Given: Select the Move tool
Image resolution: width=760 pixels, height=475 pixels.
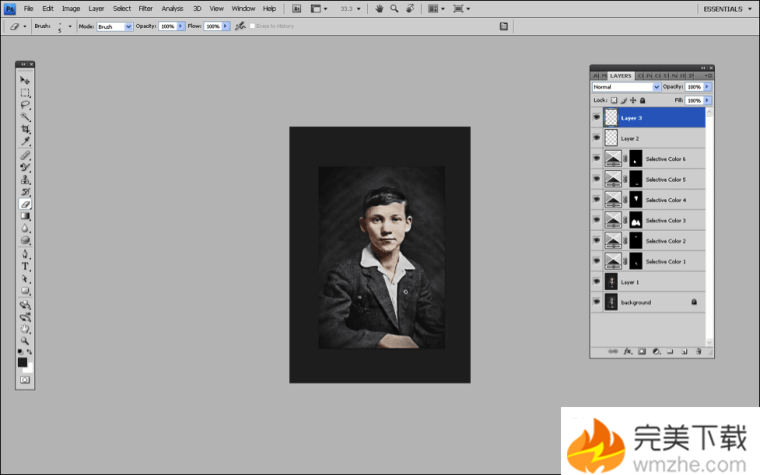Looking at the screenshot, I should [x=26, y=80].
